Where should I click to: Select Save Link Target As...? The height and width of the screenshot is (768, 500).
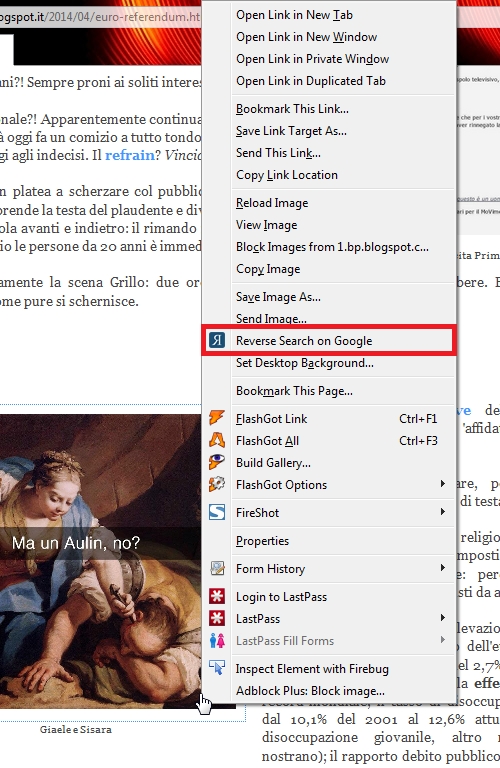coord(329,131)
